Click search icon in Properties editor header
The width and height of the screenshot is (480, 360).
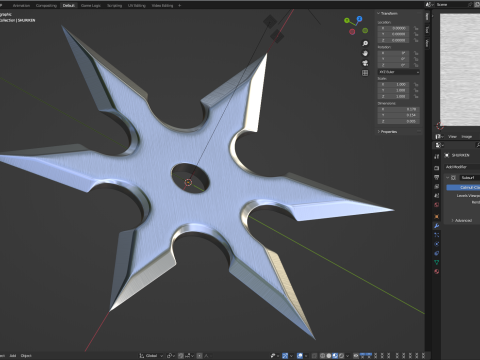pos(478,145)
